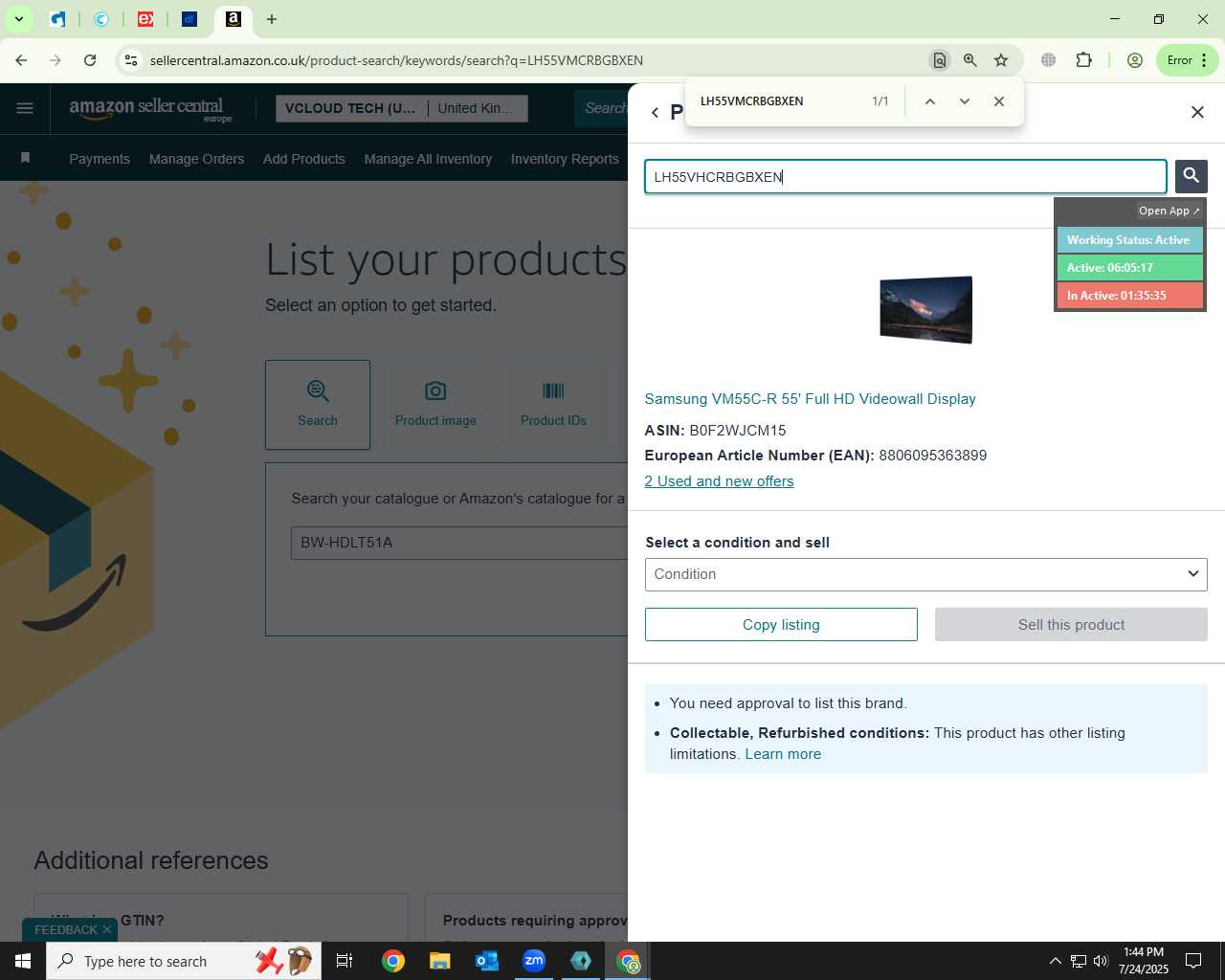Open the Seller Central hamburger menu
This screenshot has width=1225, height=980.
[25, 108]
